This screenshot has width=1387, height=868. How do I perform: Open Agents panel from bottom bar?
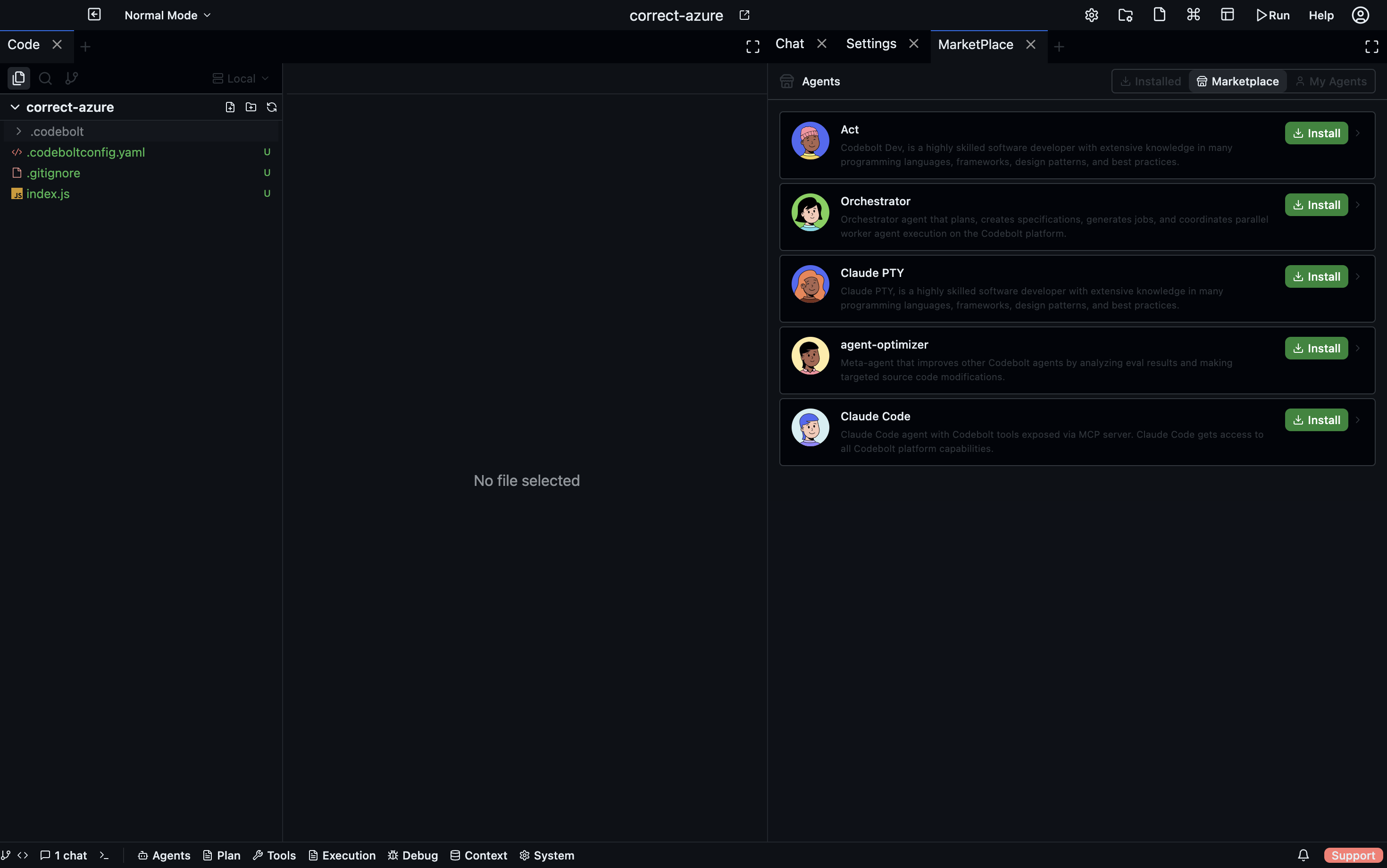[x=164, y=855]
